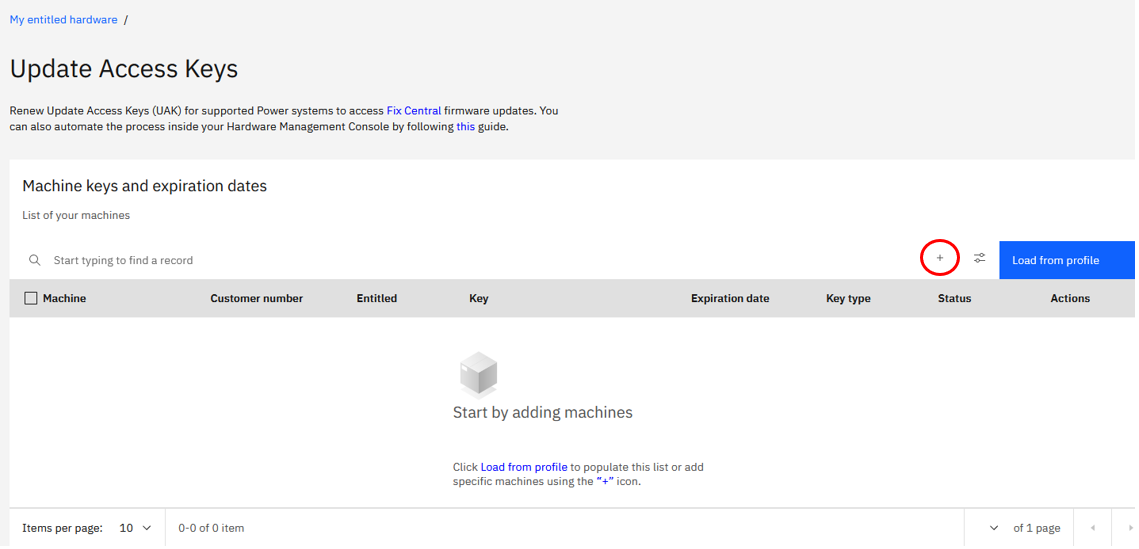Click the Machine column header
The image size is (1139, 549).
click(x=64, y=298)
